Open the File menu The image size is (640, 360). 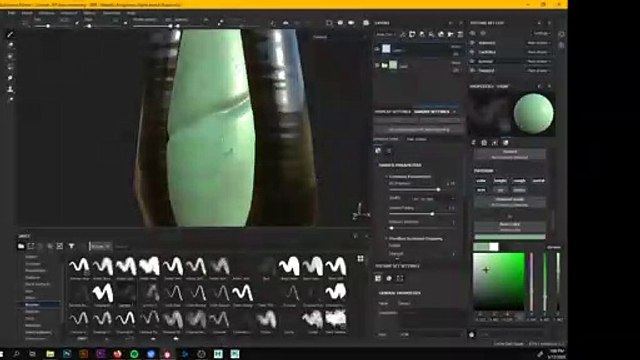[11, 13]
